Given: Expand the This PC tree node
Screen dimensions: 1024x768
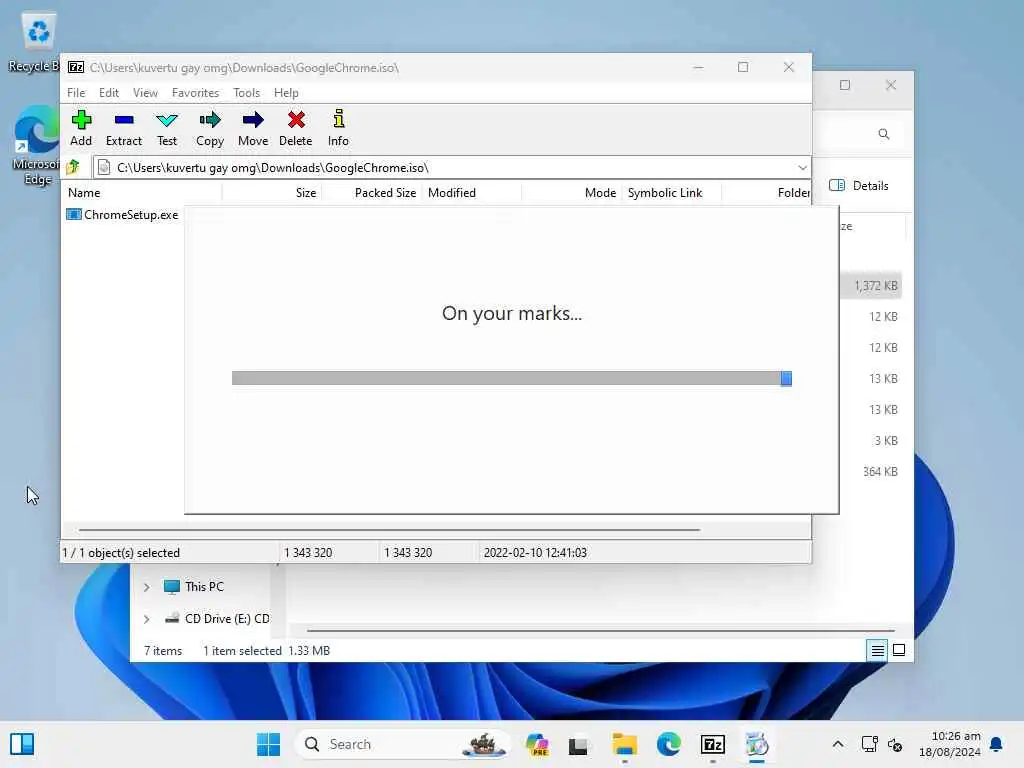Looking at the screenshot, I should (146, 587).
